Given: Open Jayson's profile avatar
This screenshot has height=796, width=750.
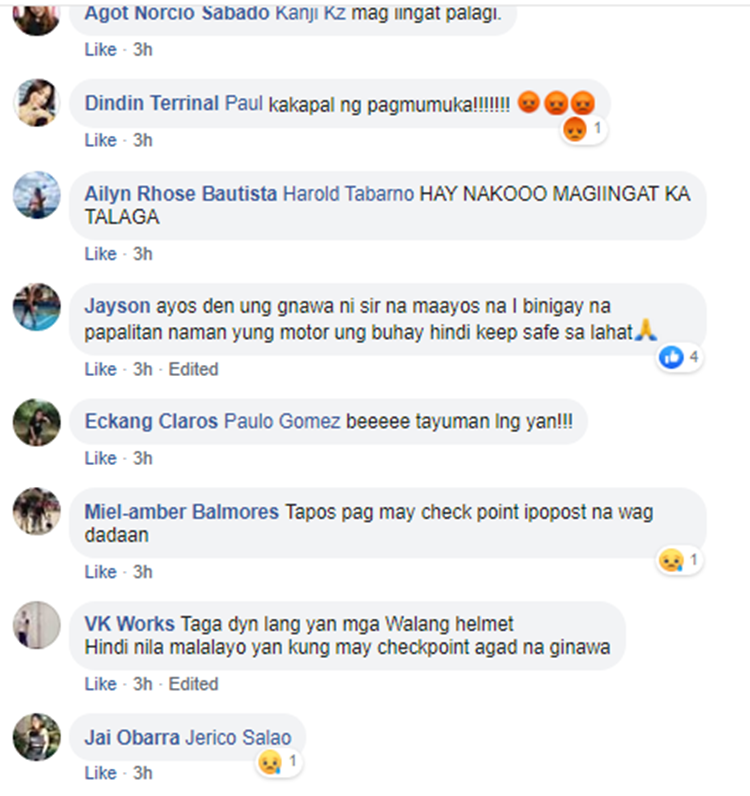Looking at the screenshot, I should (x=37, y=307).
